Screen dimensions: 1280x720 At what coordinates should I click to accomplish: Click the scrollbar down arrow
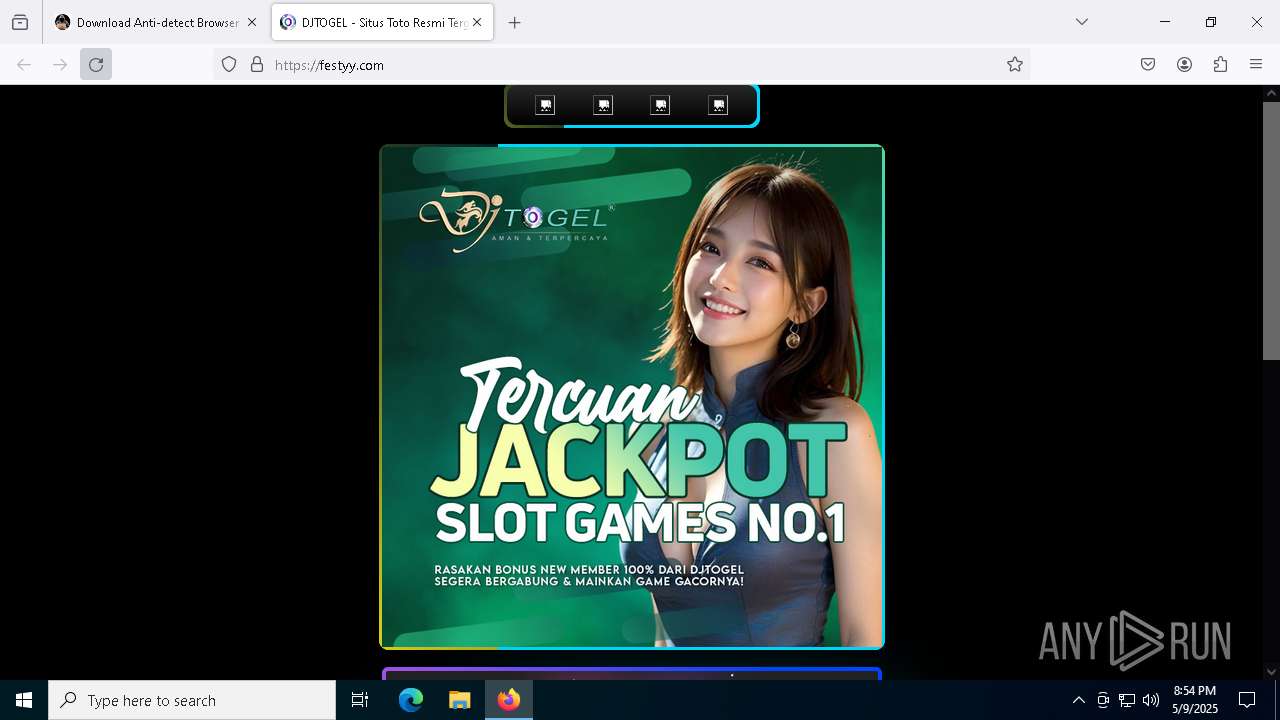(1271, 672)
